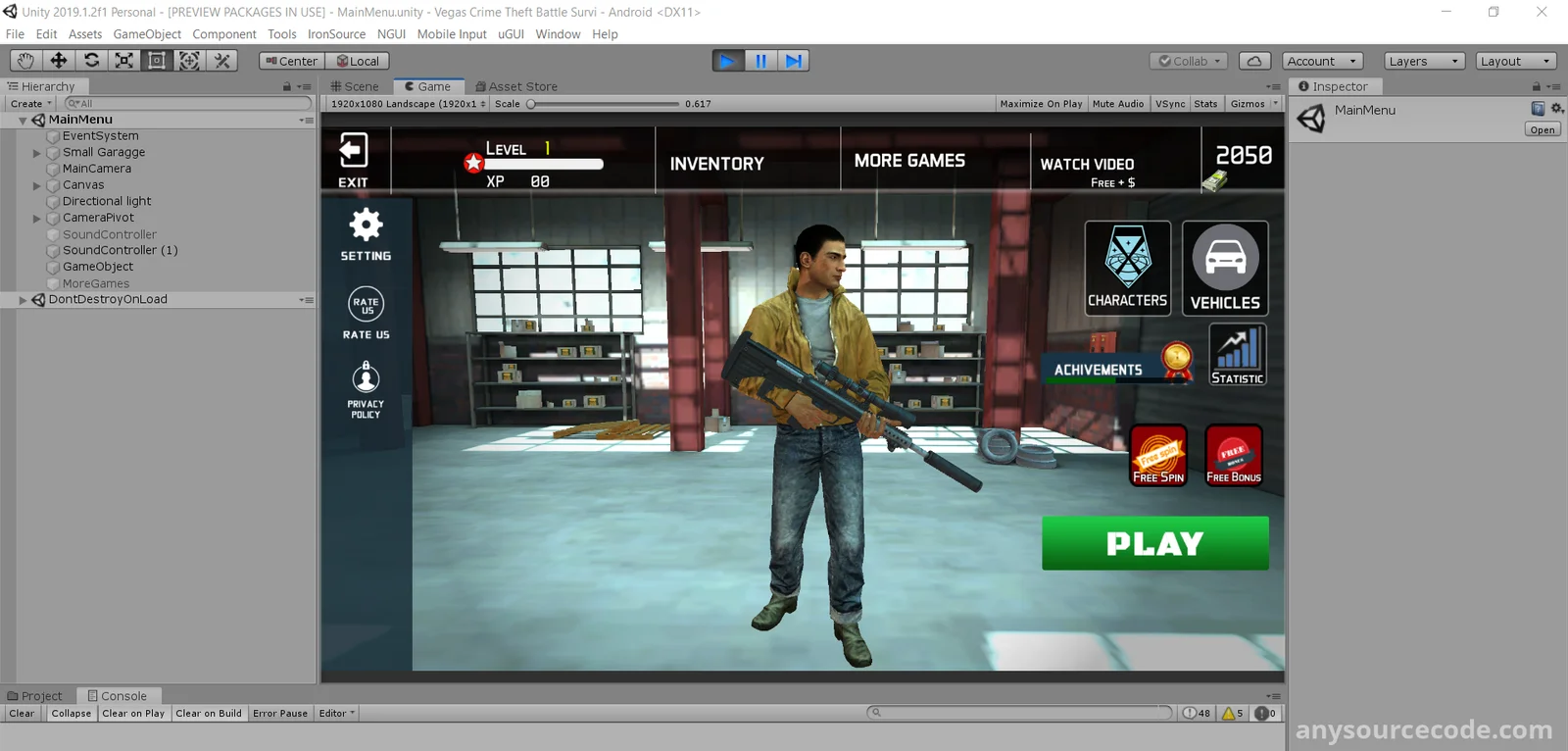Select the Hand tool in toolbar

25,61
